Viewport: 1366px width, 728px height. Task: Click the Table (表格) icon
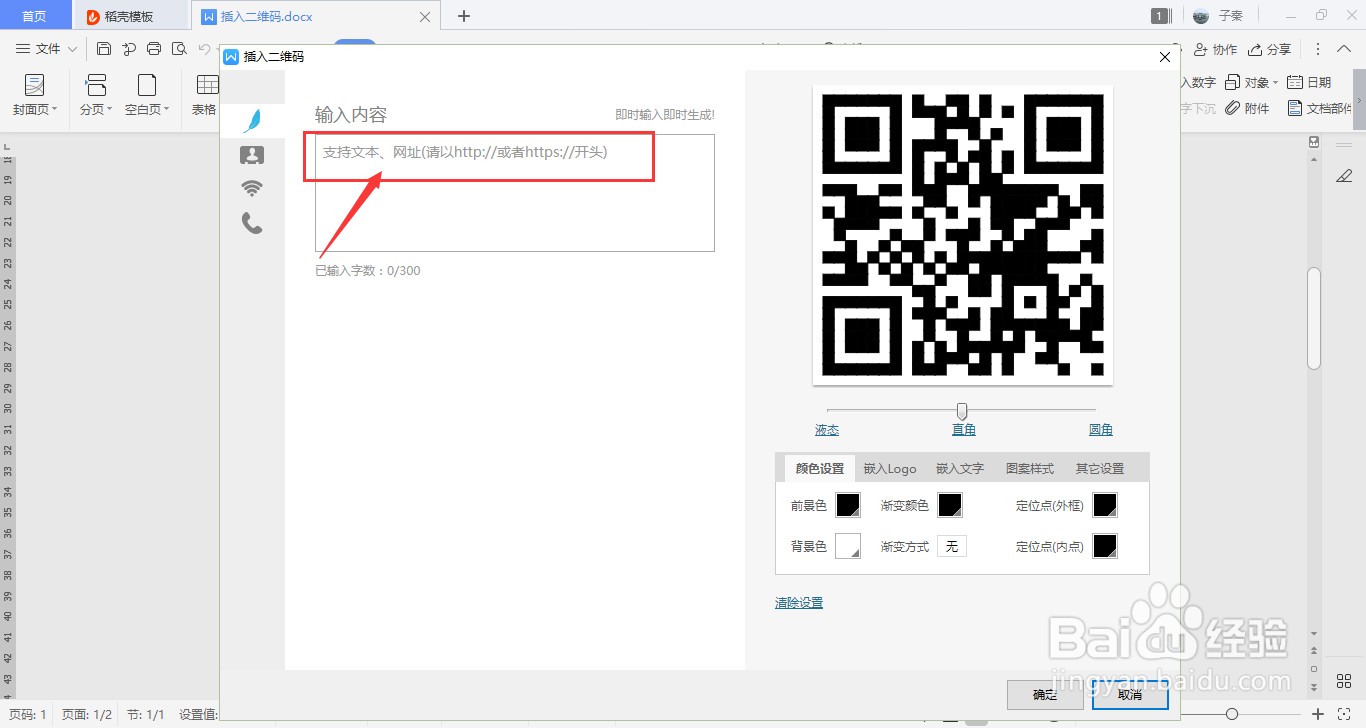(x=207, y=85)
